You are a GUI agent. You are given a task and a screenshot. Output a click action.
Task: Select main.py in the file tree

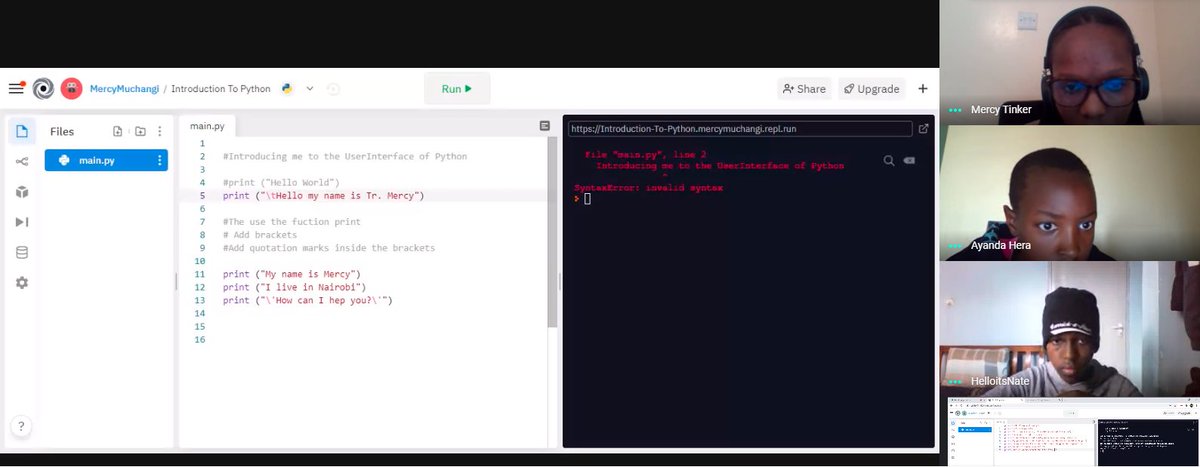click(x=106, y=160)
